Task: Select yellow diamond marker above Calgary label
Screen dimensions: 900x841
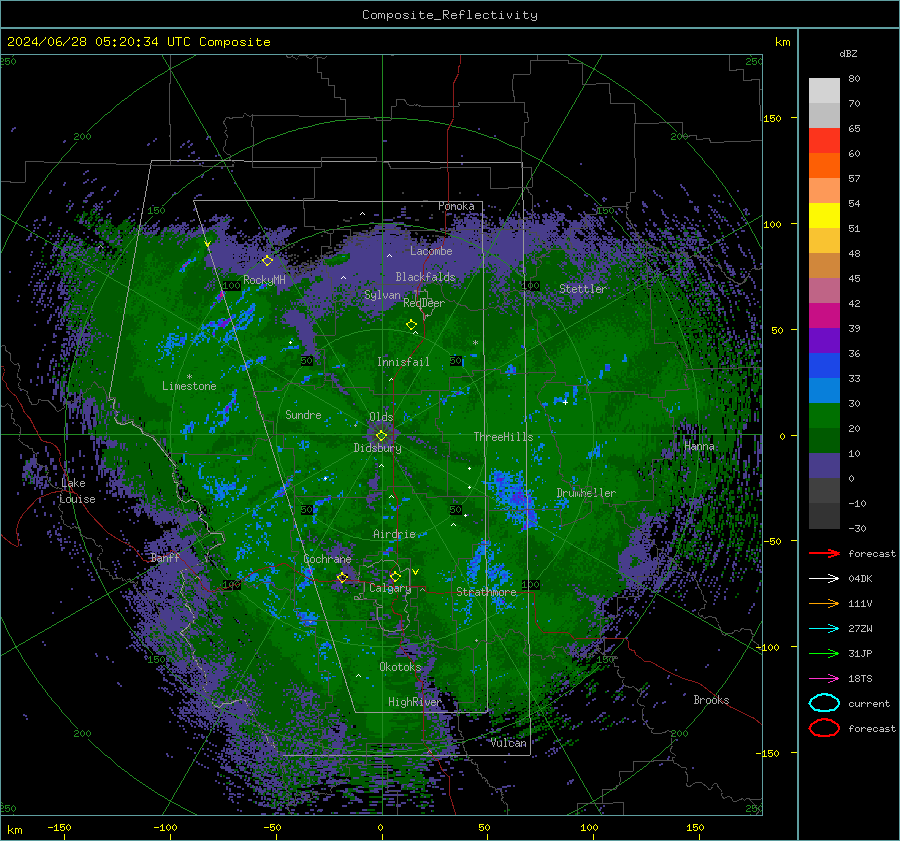Action: pos(395,576)
